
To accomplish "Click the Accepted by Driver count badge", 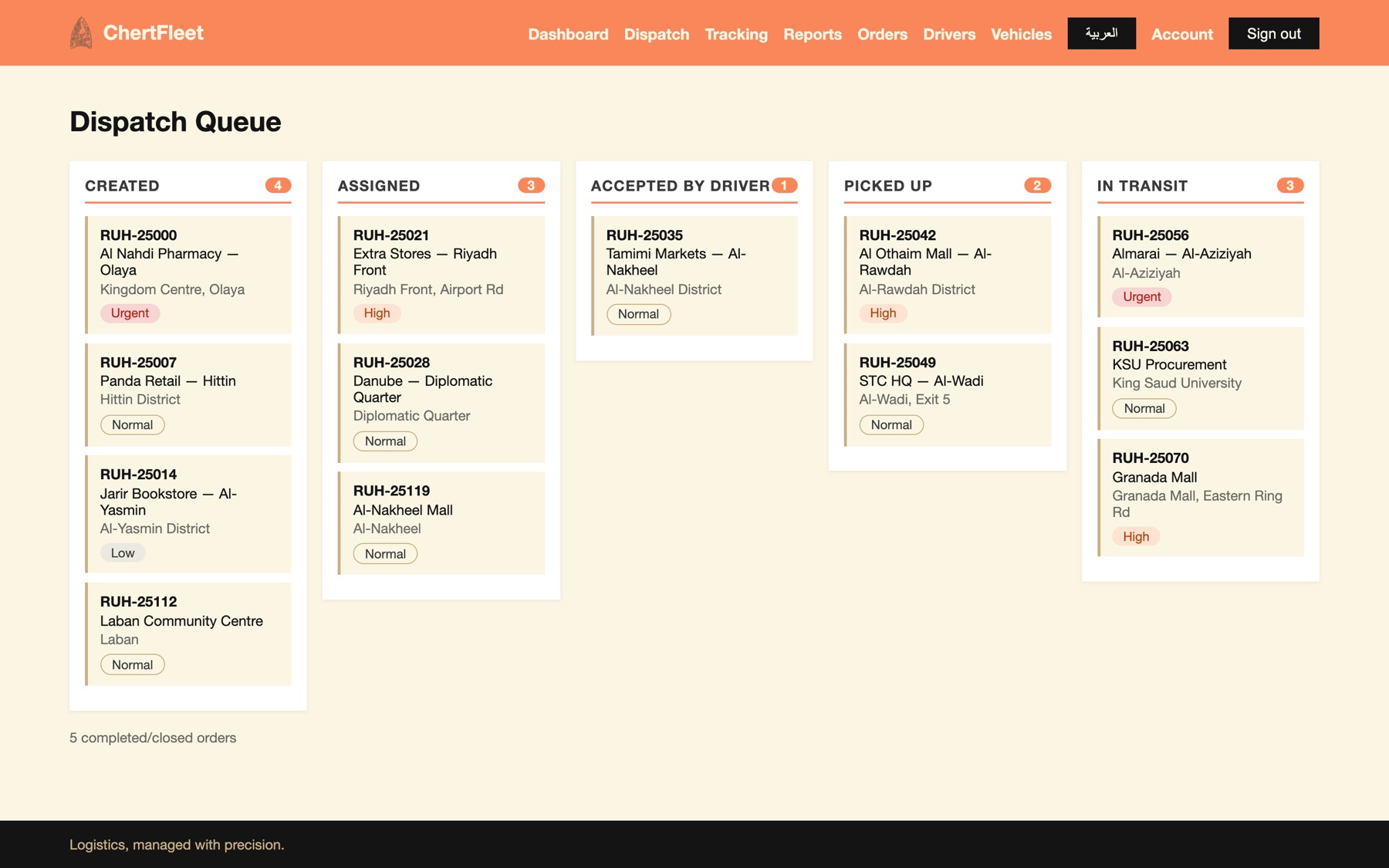I will [784, 185].
